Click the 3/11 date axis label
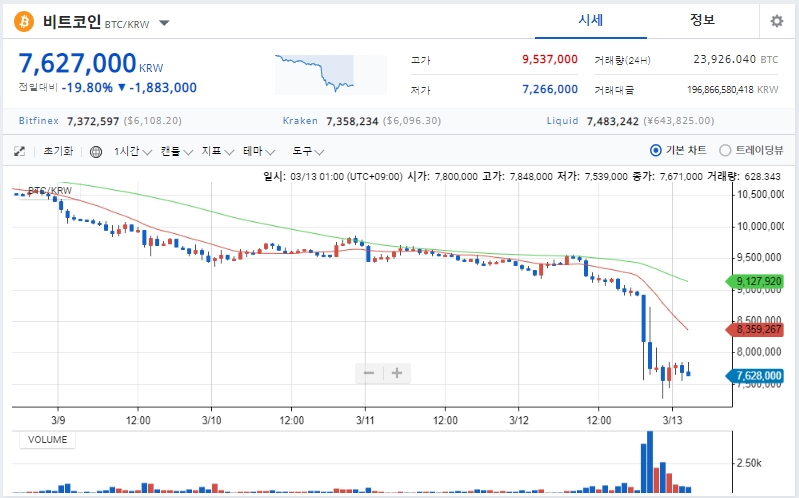This screenshot has height=498, width=799. click(x=365, y=421)
